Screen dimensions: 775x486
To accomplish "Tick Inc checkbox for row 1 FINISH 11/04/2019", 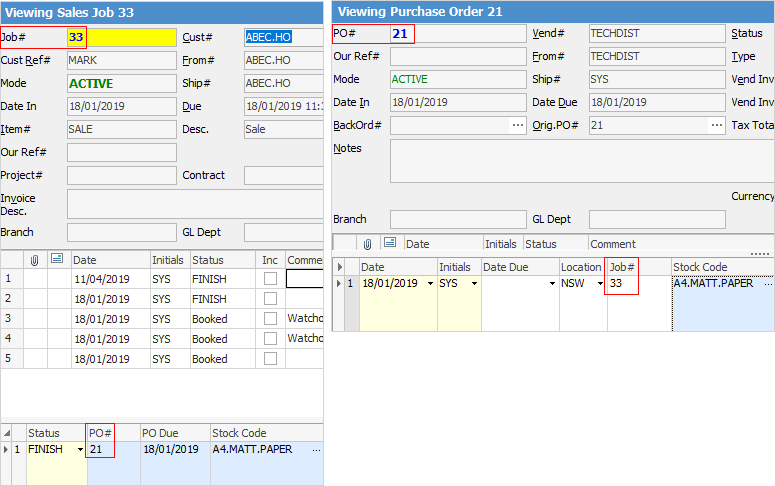I will (270, 279).
